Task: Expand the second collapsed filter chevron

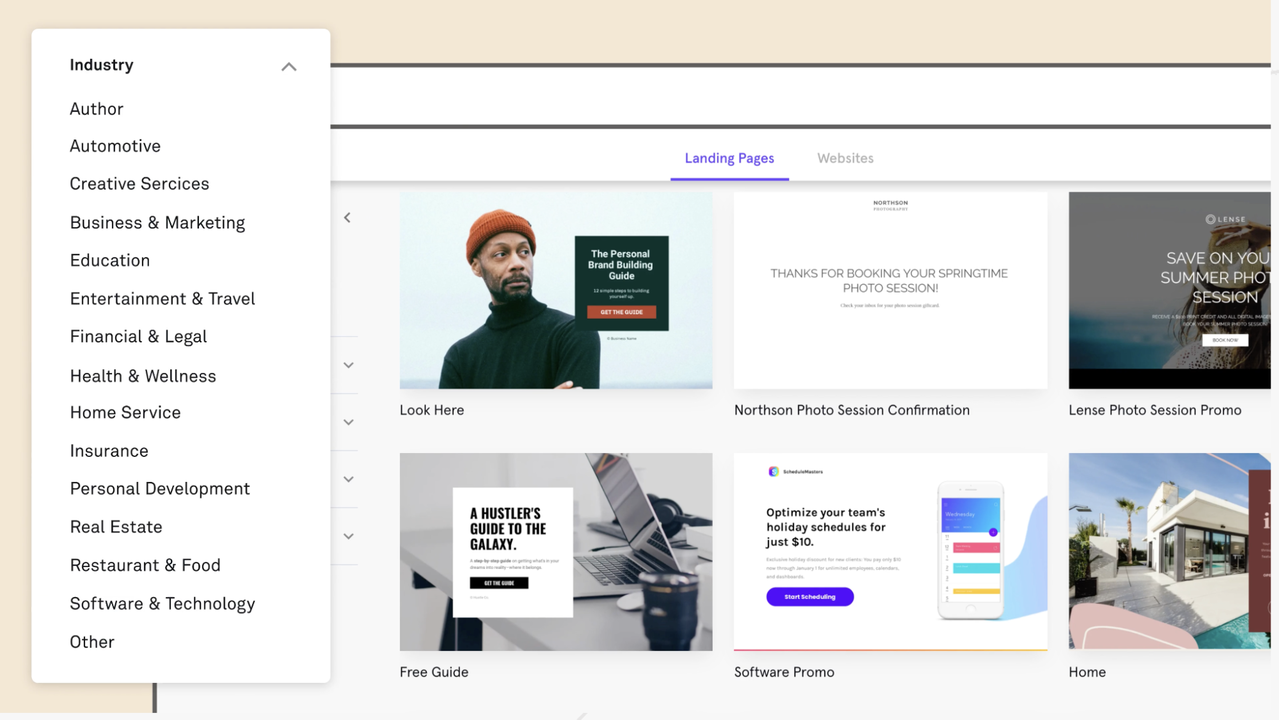Action: tap(347, 422)
